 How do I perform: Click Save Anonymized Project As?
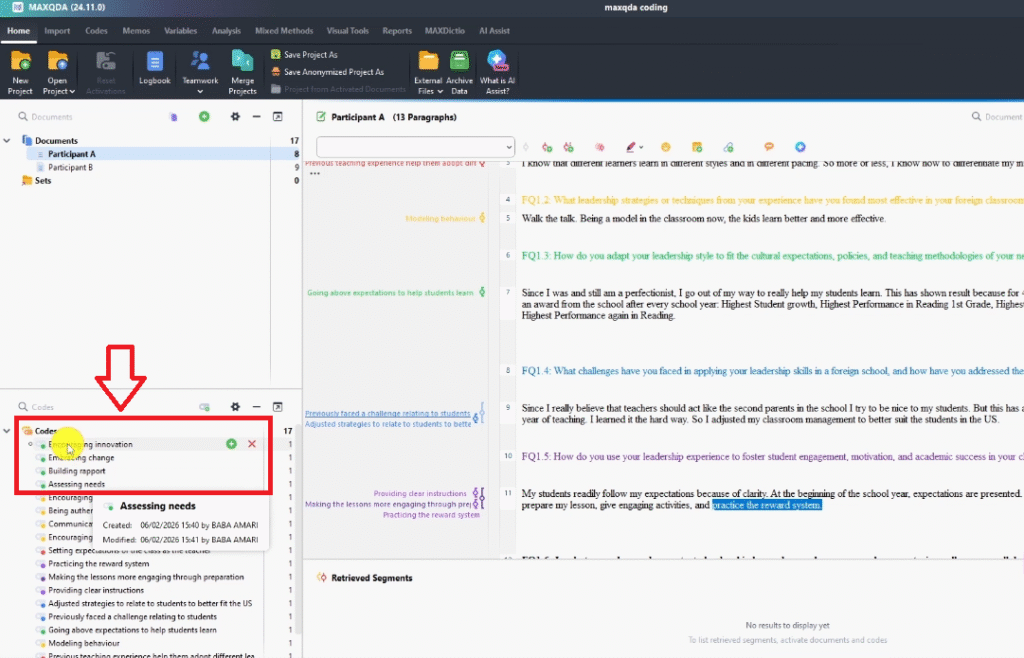tap(332, 72)
